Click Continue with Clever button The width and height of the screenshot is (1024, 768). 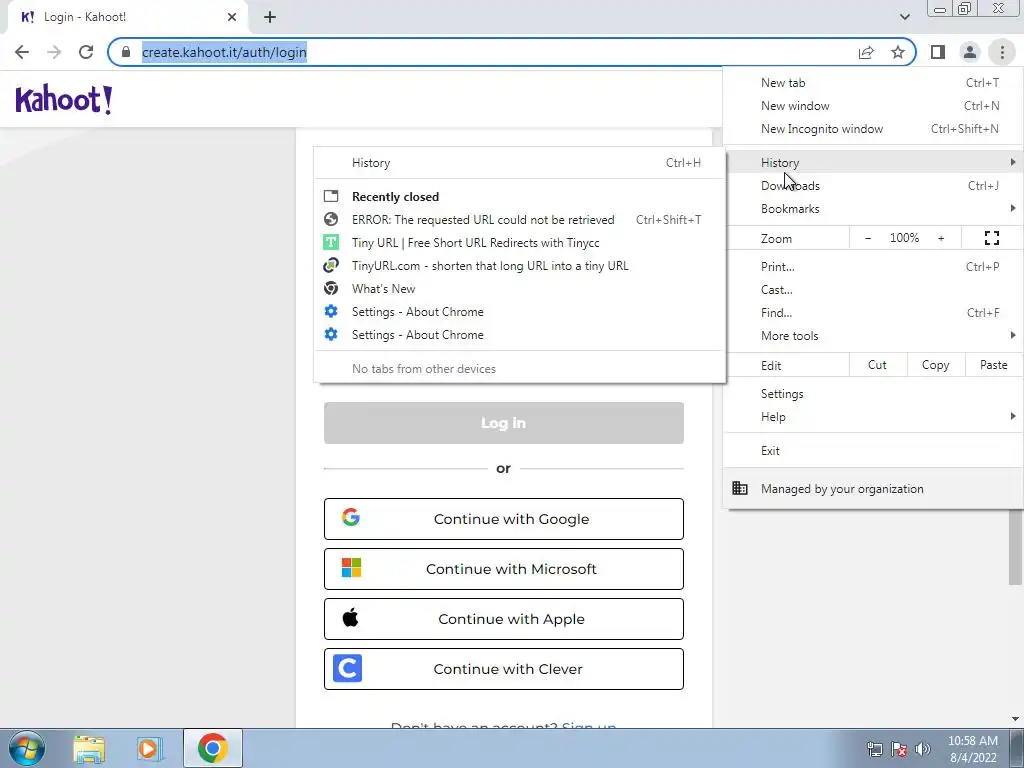point(504,669)
